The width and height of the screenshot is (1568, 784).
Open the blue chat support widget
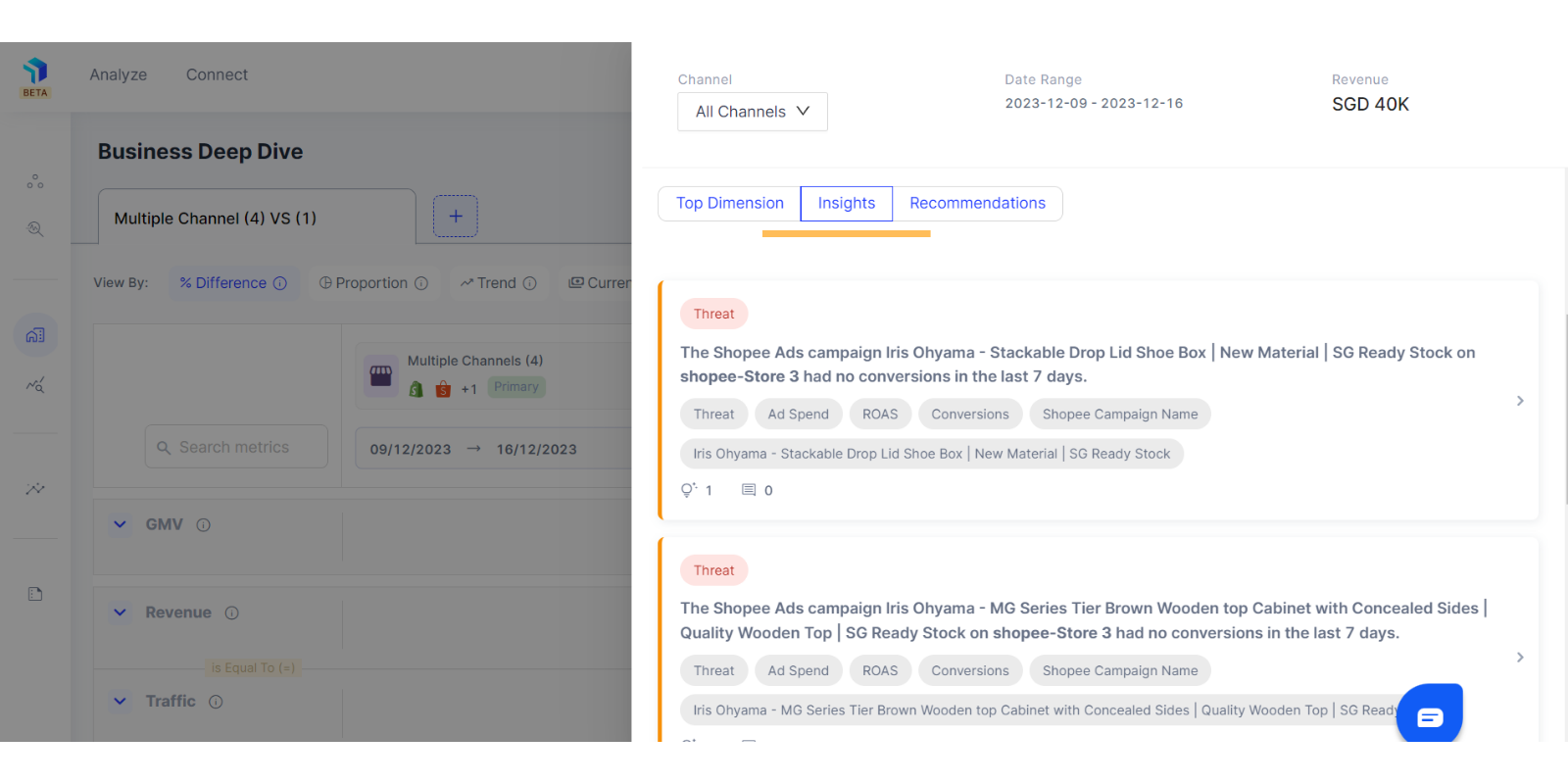click(x=1430, y=714)
